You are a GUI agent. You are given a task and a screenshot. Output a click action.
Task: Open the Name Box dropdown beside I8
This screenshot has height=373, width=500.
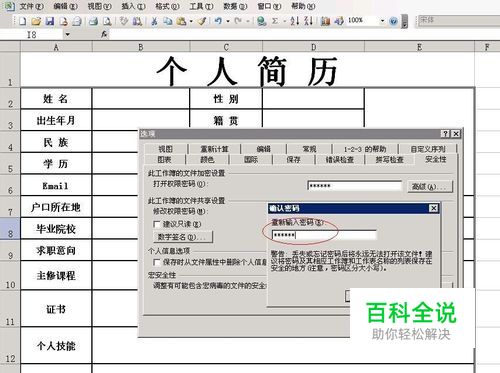click(x=67, y=34)
